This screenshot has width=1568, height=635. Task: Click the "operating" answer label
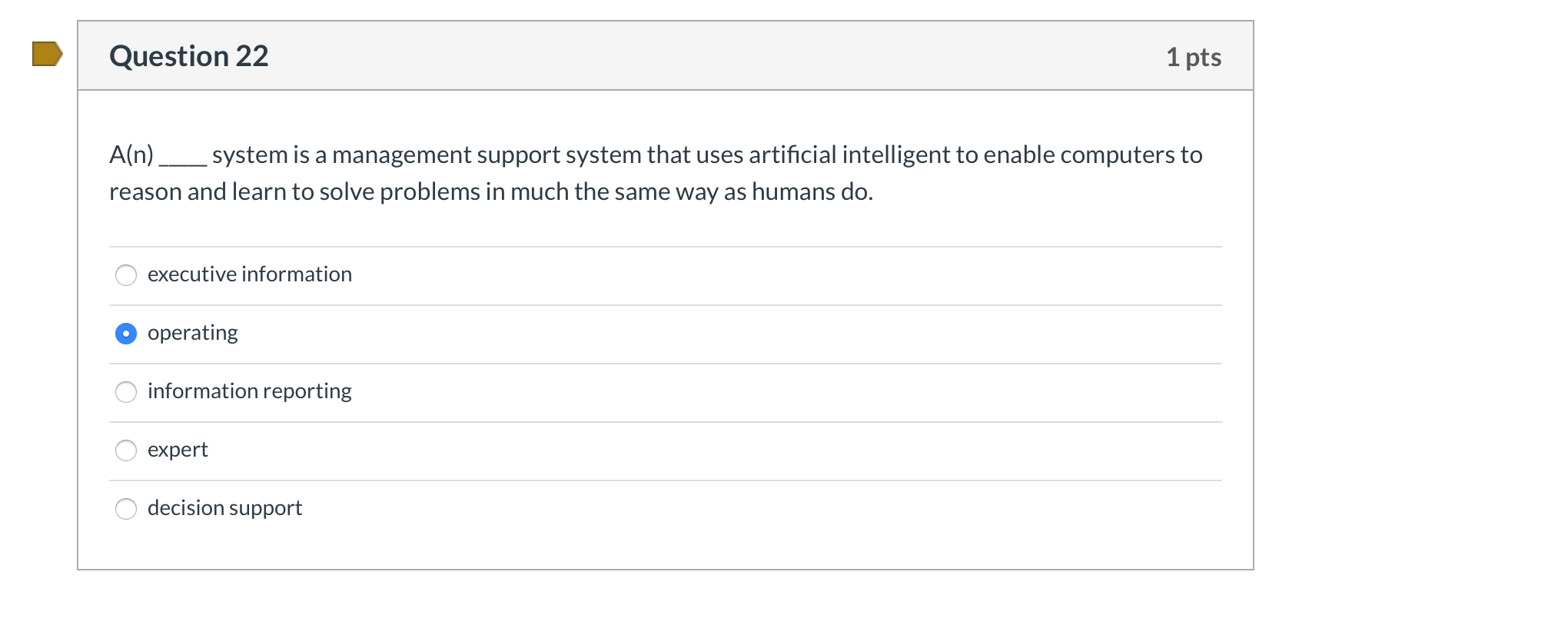point(192,333)
